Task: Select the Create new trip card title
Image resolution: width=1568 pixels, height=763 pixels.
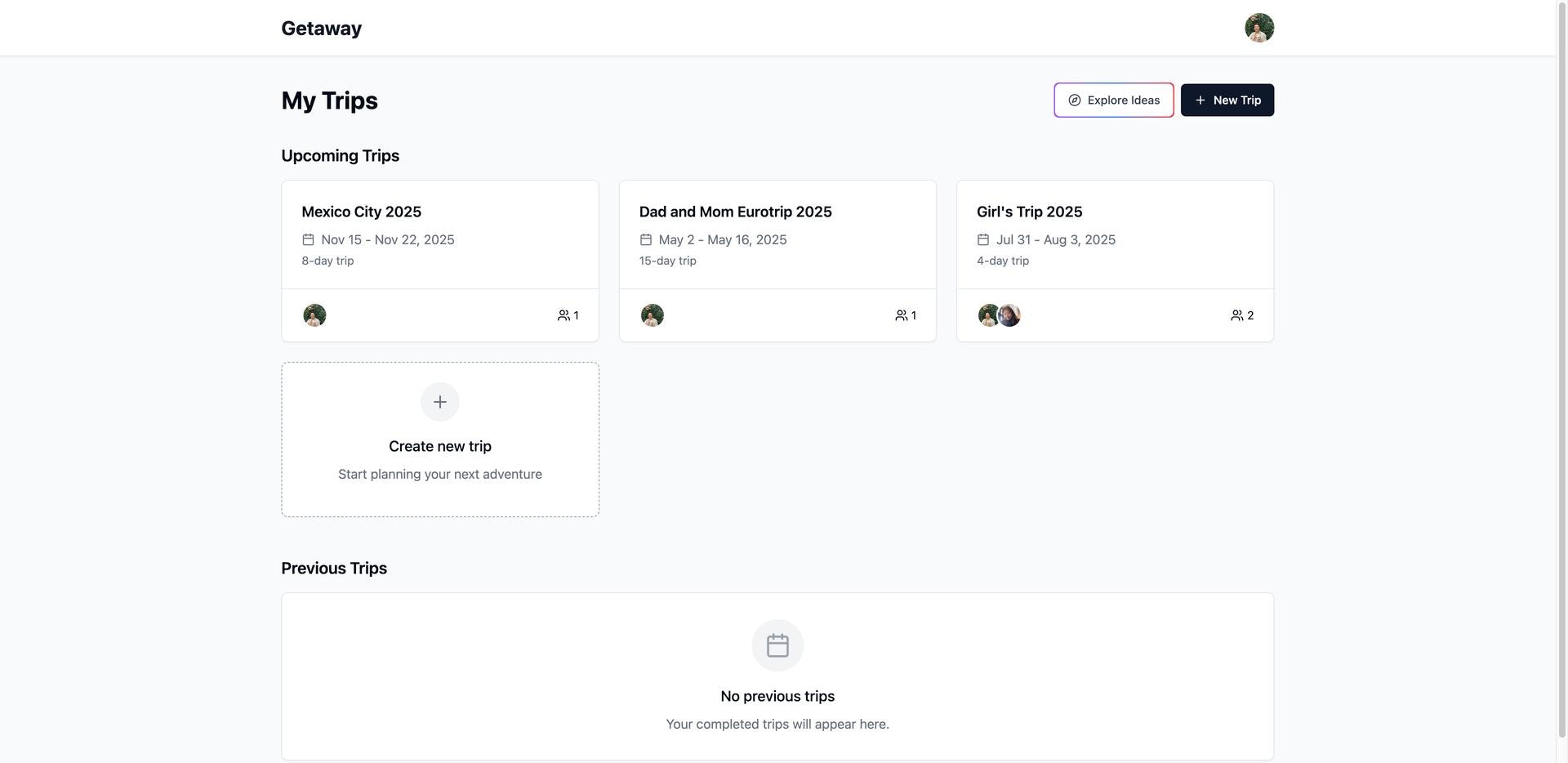Action: pyautogui.click(x=439, y=446)
